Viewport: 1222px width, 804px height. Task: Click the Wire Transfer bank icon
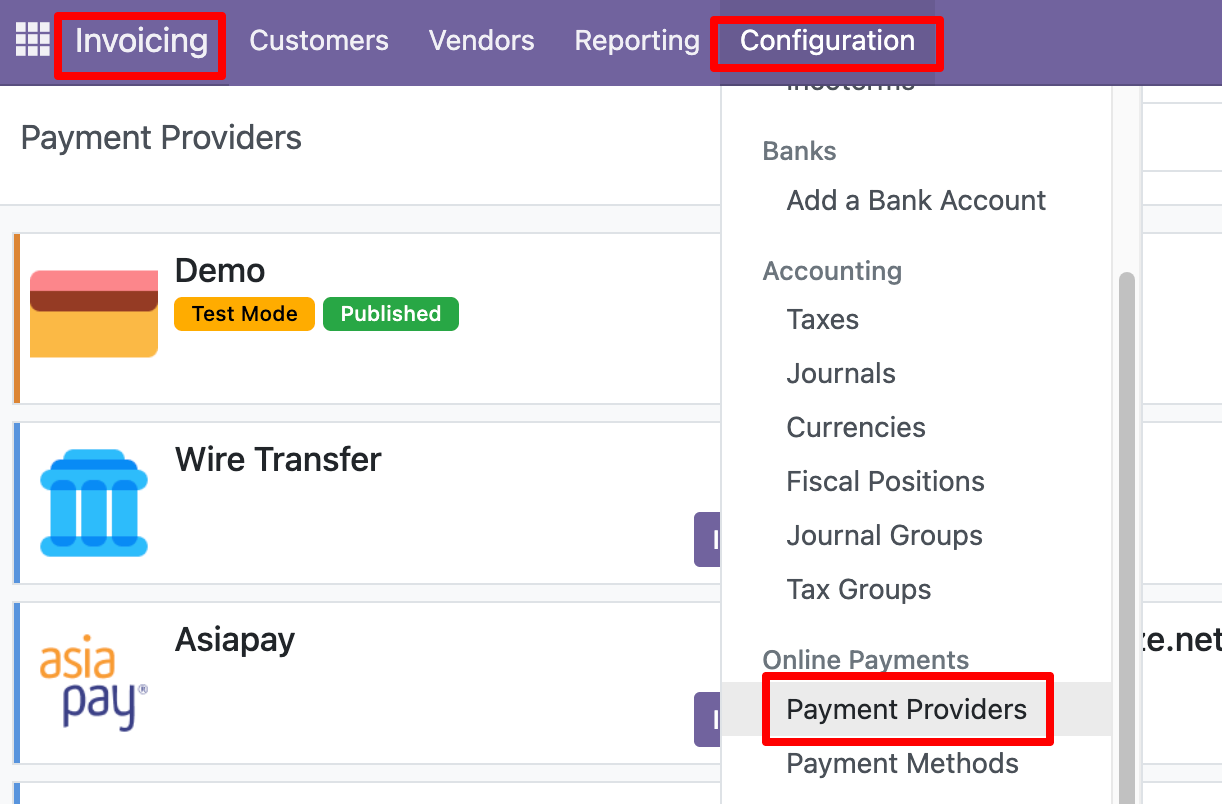tap(94, 503)
